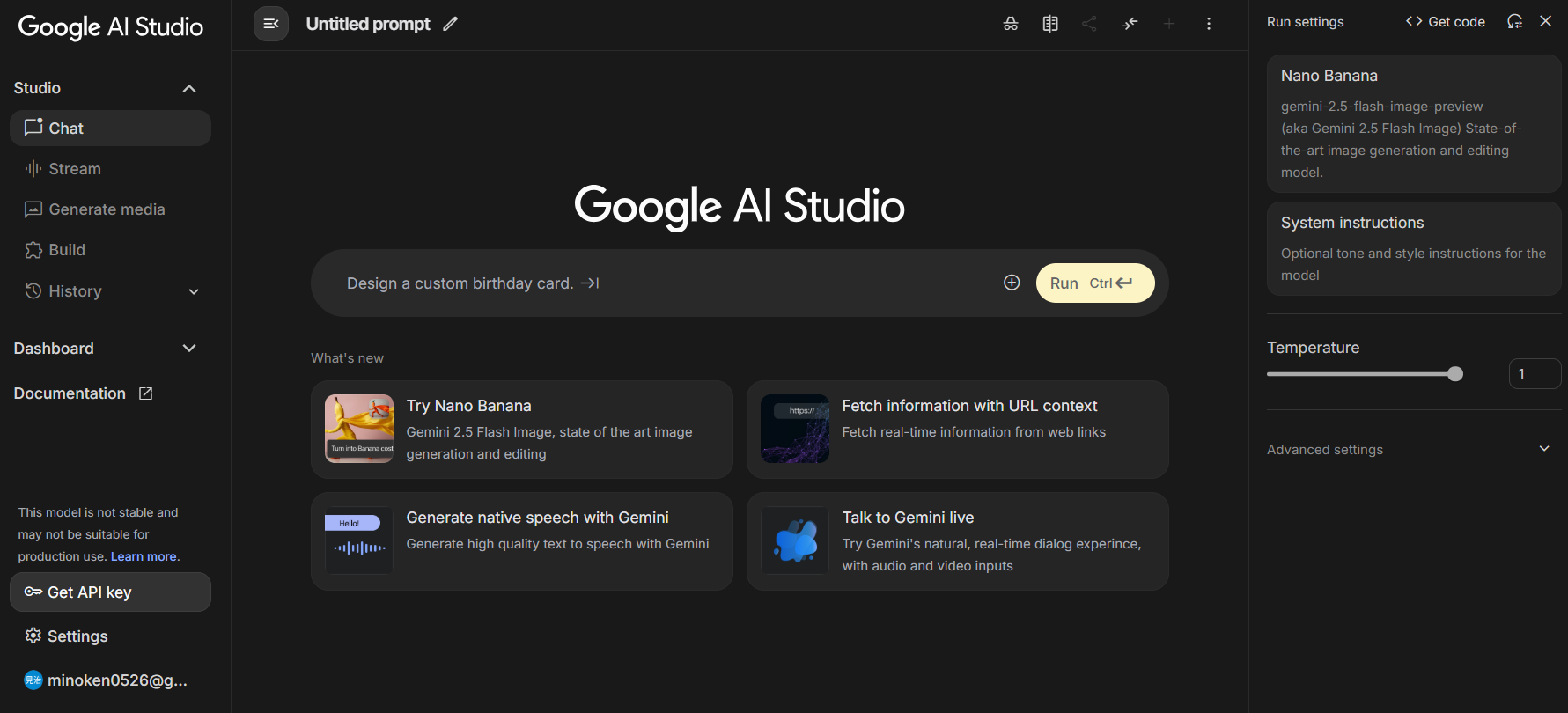Click the Temperature value input box
The height and width of the screenshot is (713, 1568).
(1535, 373)
